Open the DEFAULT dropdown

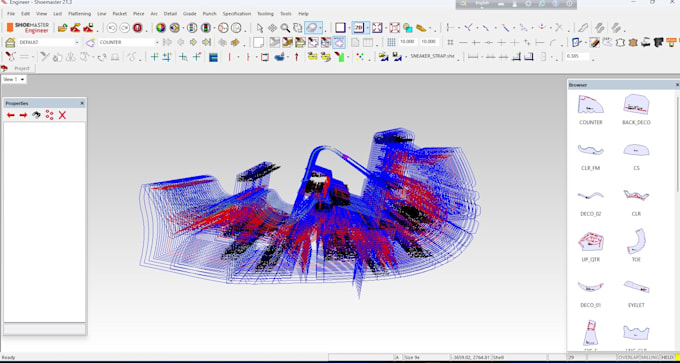coord(49,43)
